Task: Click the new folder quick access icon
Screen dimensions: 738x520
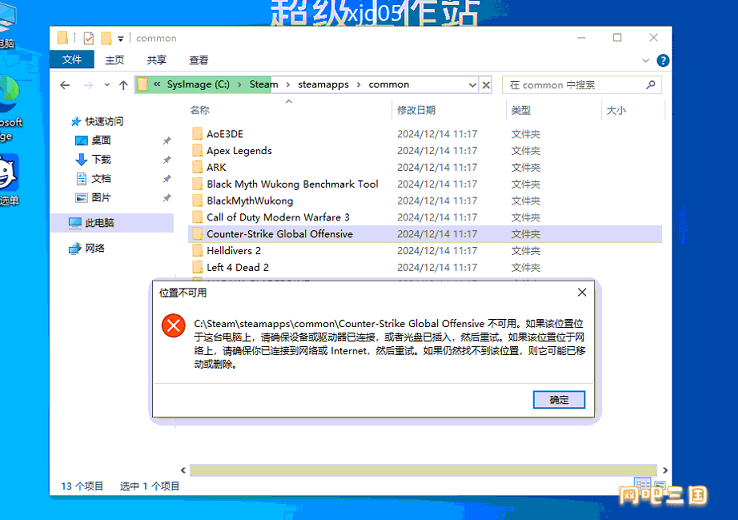Action: [106, 38]
